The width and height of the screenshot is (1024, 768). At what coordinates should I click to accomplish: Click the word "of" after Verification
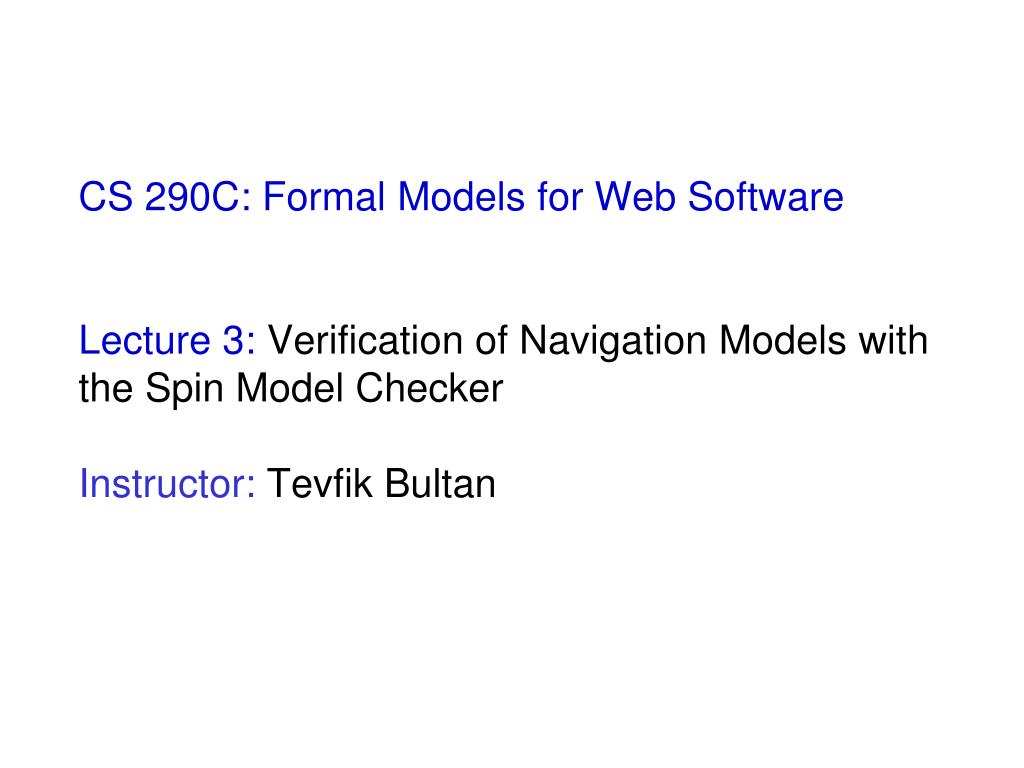coord(491,340)
